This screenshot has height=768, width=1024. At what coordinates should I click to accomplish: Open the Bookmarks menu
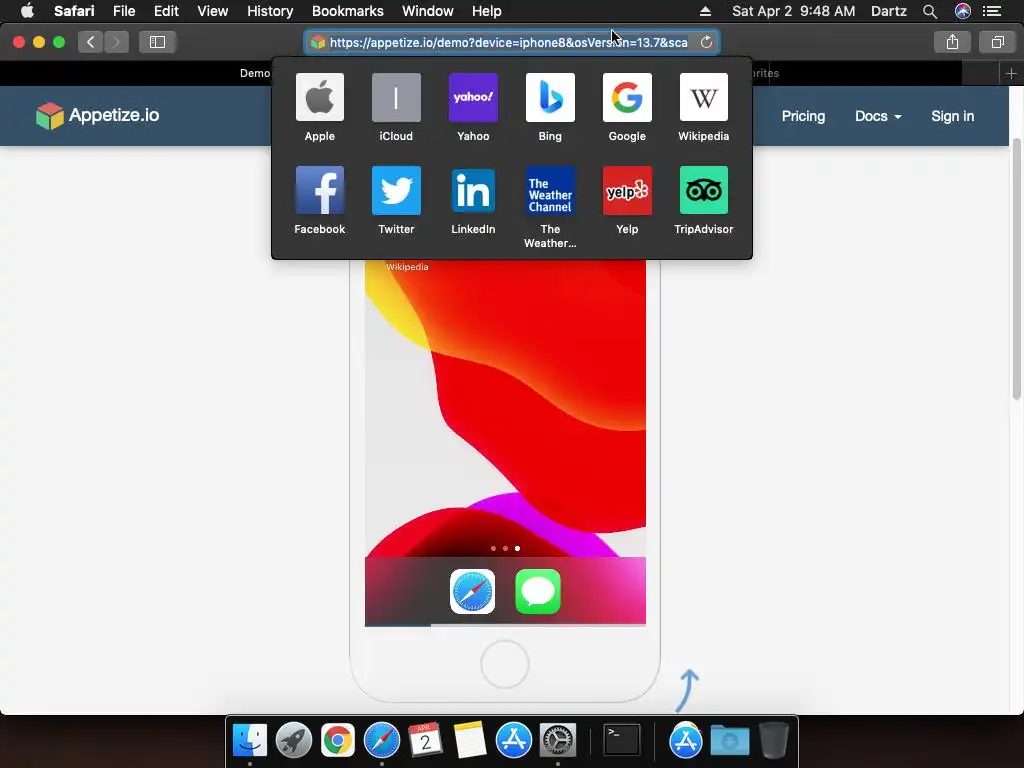click(x=347, y=11)
